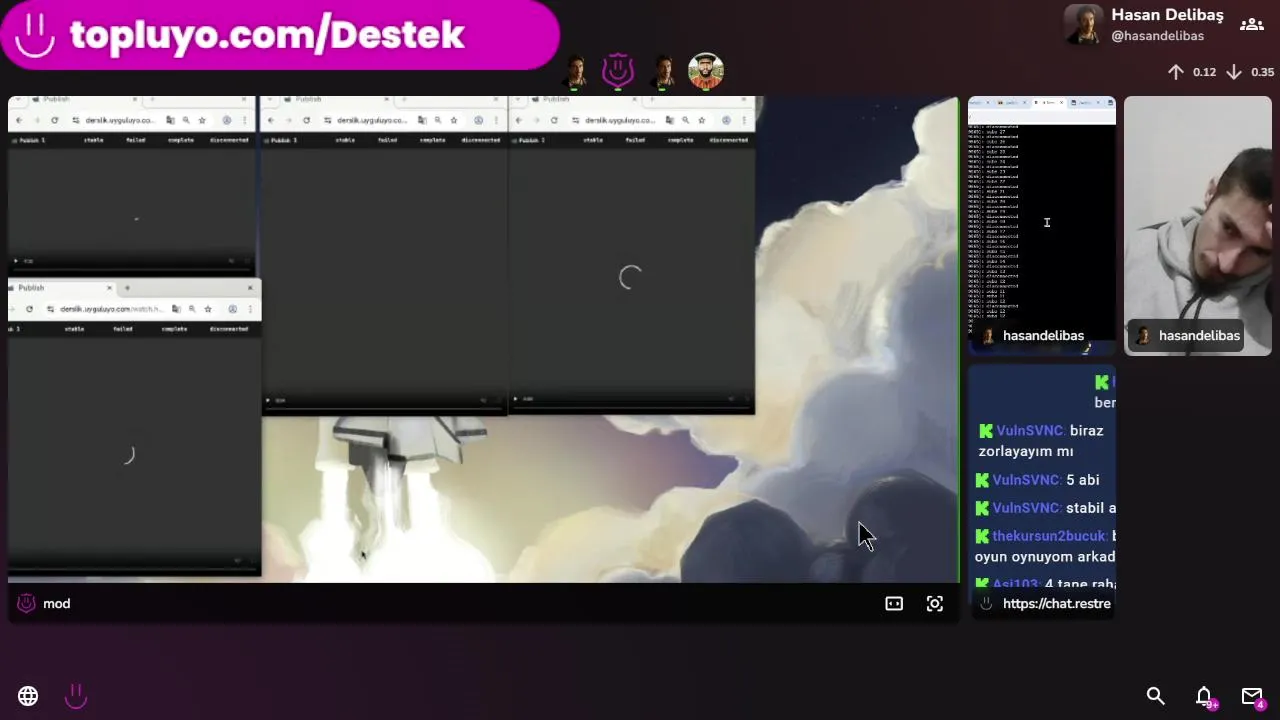Image resolution: width=1280 pixels, height=720 pixels.
Task: Open messages envelope icon
Action: coord(1252,696)
